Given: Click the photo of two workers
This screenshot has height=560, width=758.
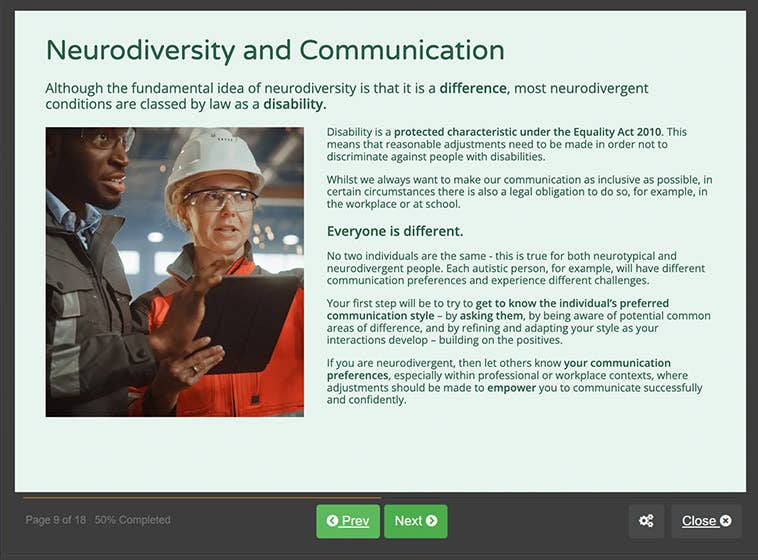Looking at the screenshot, I should tap(174, 271).
